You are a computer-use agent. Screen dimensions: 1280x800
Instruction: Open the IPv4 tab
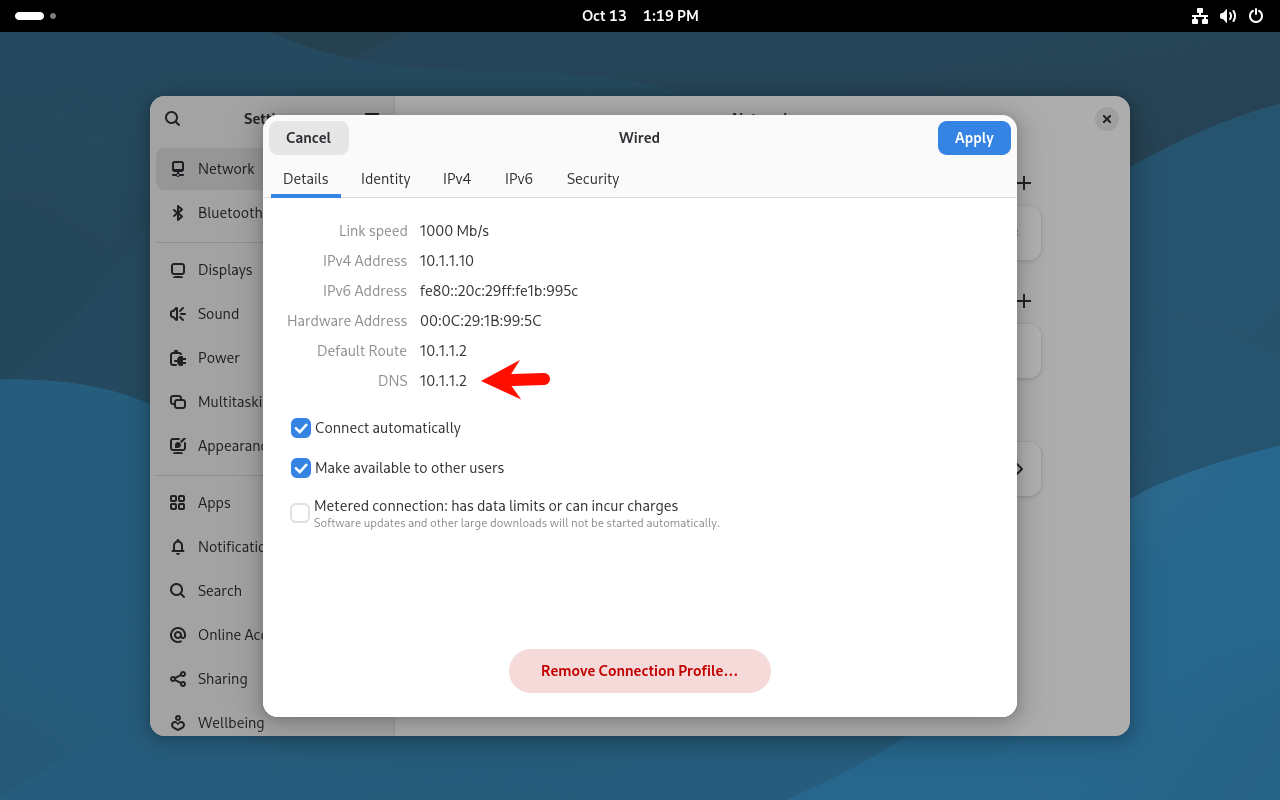coord(457,179)
